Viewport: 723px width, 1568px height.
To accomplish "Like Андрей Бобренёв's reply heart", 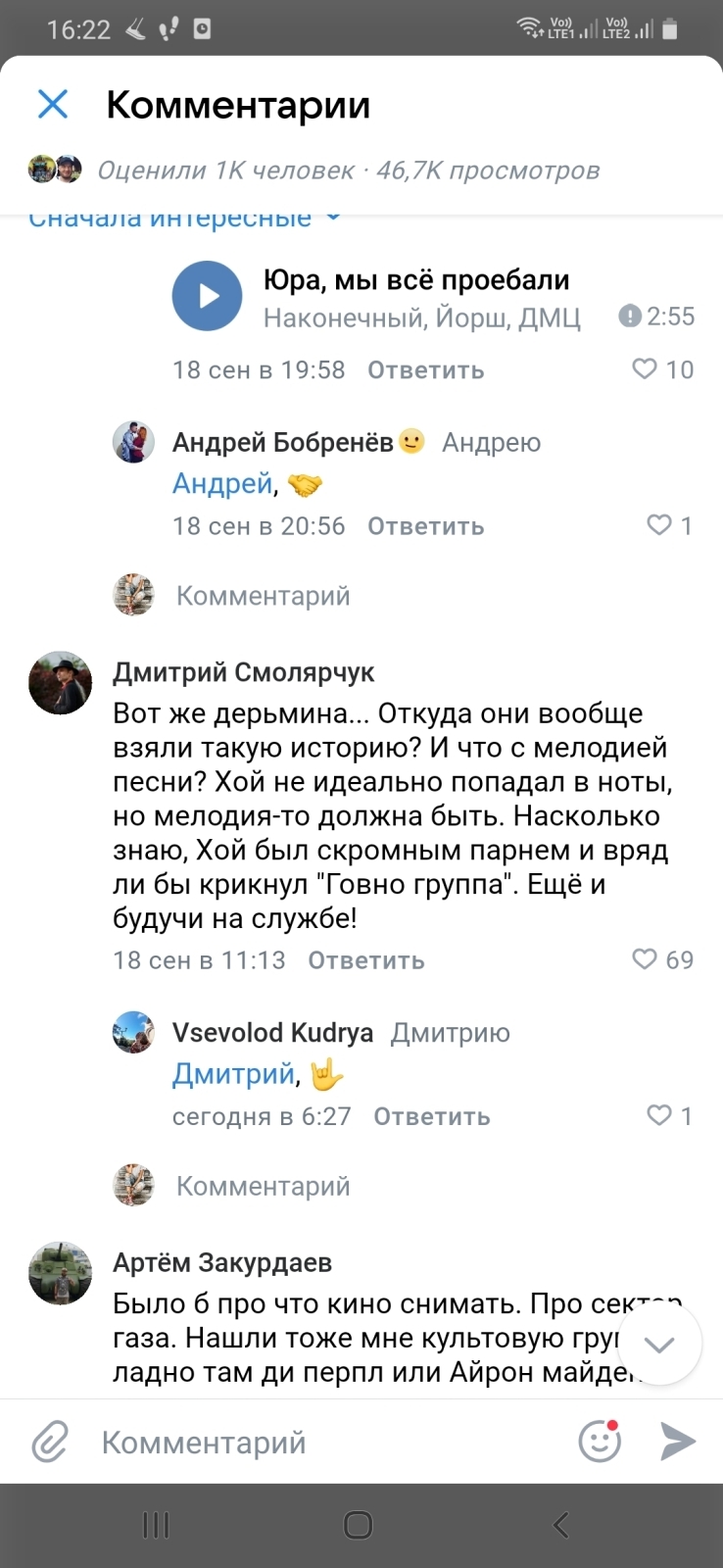I will pos(659,526).
